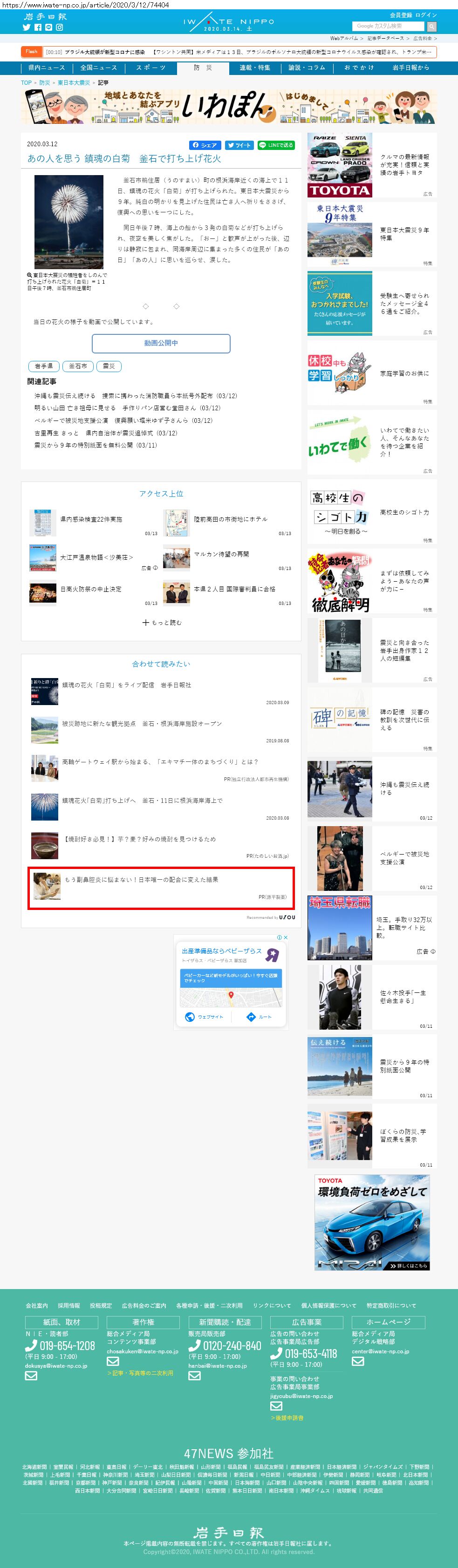This screenshot has height=1568, width=458.
Task: Open the 東日本大震災9年特集 sidebar thumbnail
Action: click(x=340, y=234)
